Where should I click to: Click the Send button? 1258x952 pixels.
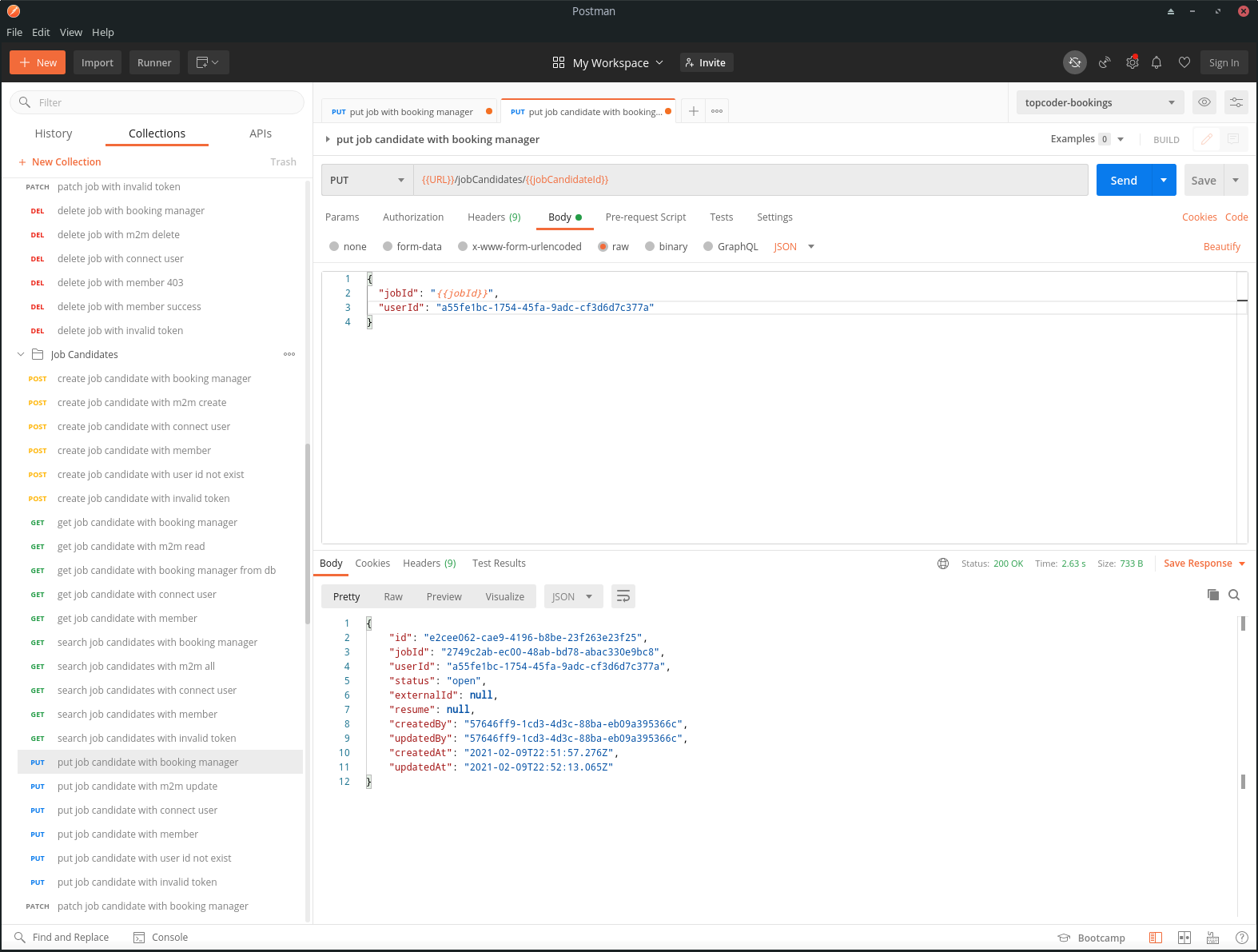[1124, 180]
